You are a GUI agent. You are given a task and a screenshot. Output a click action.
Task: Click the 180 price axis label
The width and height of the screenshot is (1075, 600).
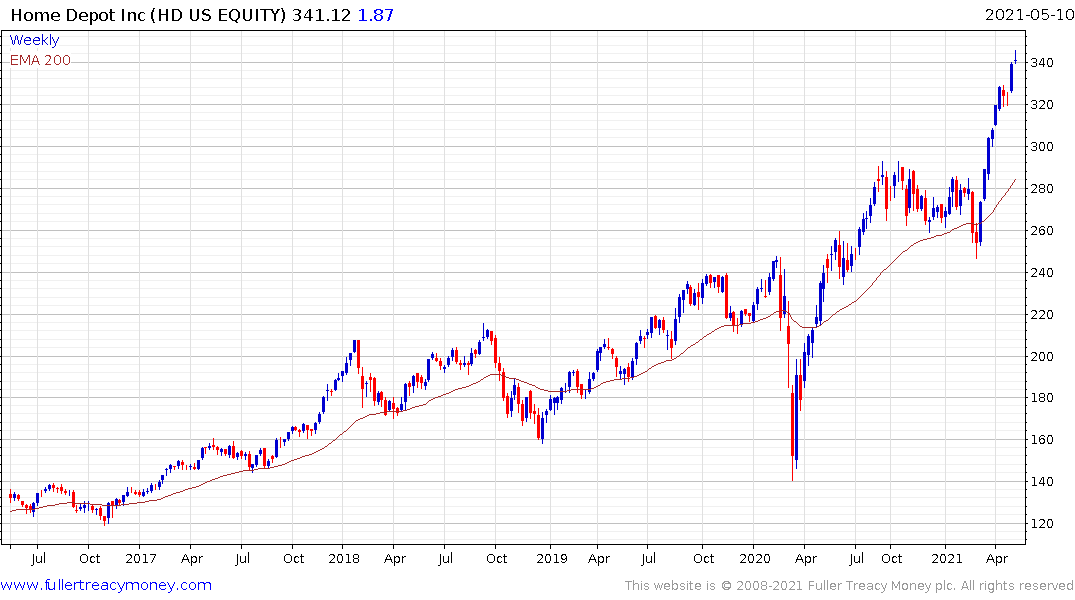point(1042,398)
